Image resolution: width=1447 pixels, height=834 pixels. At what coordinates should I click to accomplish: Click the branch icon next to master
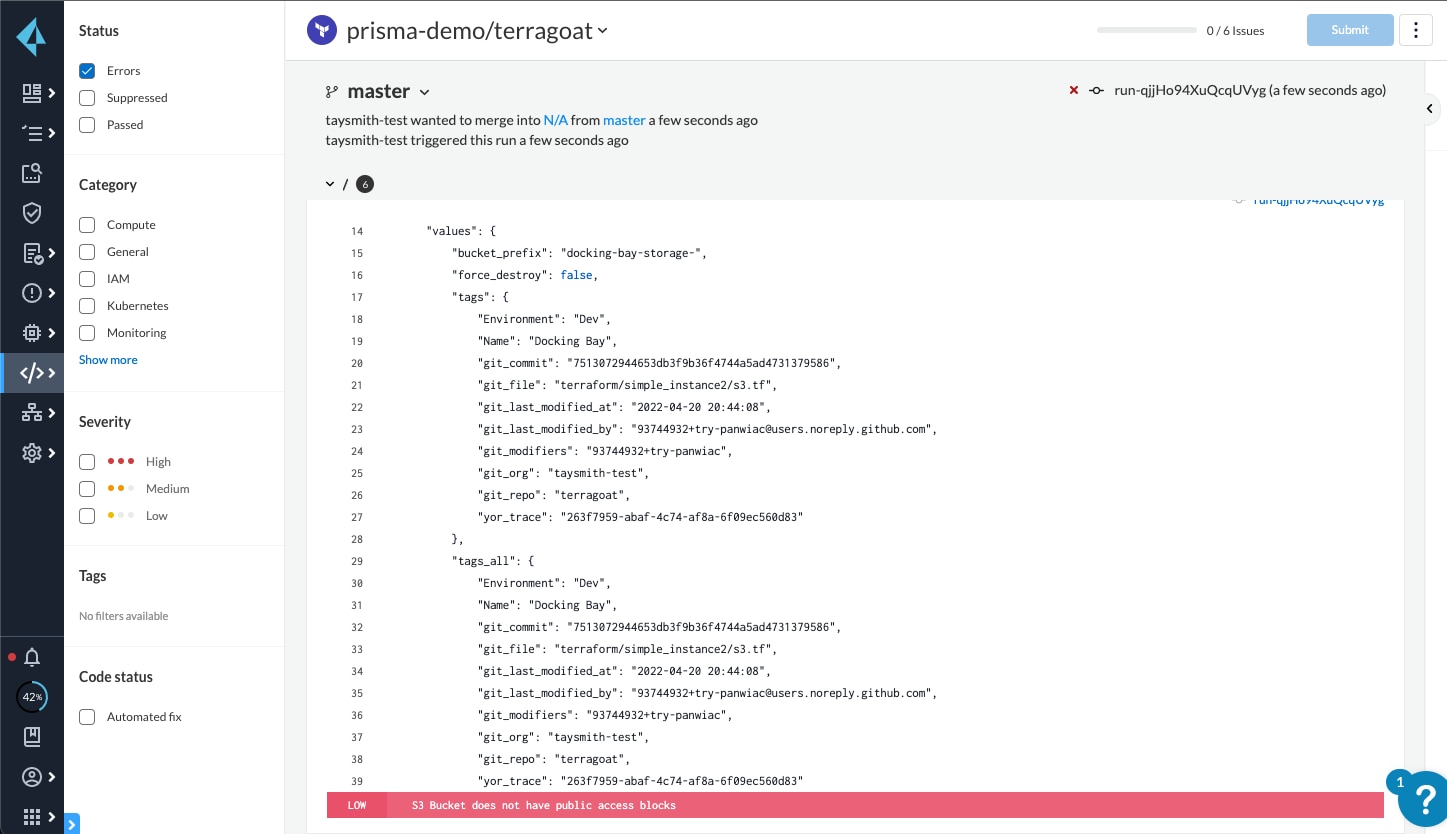(x=332, y=91)
